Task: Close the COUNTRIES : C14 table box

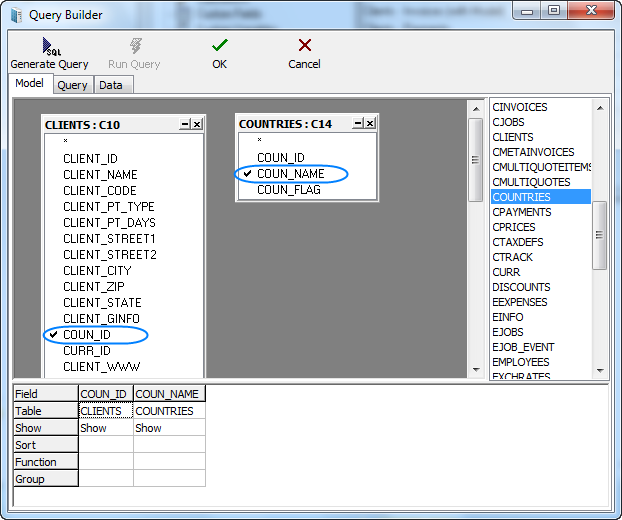Action: coord(370,123)
